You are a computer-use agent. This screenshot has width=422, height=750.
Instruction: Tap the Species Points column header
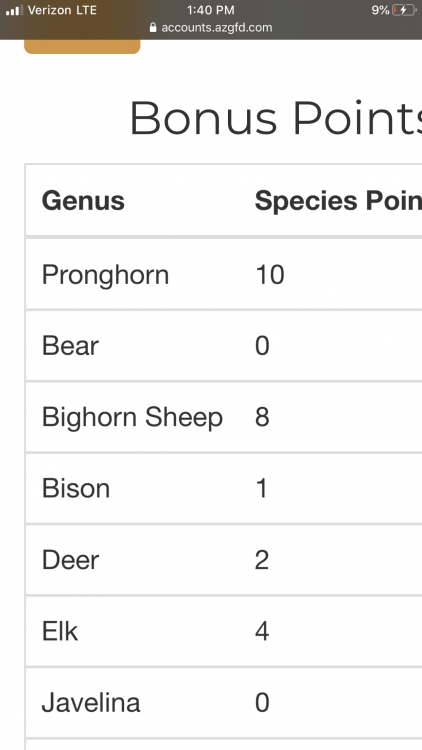click(x=338, y=200)
